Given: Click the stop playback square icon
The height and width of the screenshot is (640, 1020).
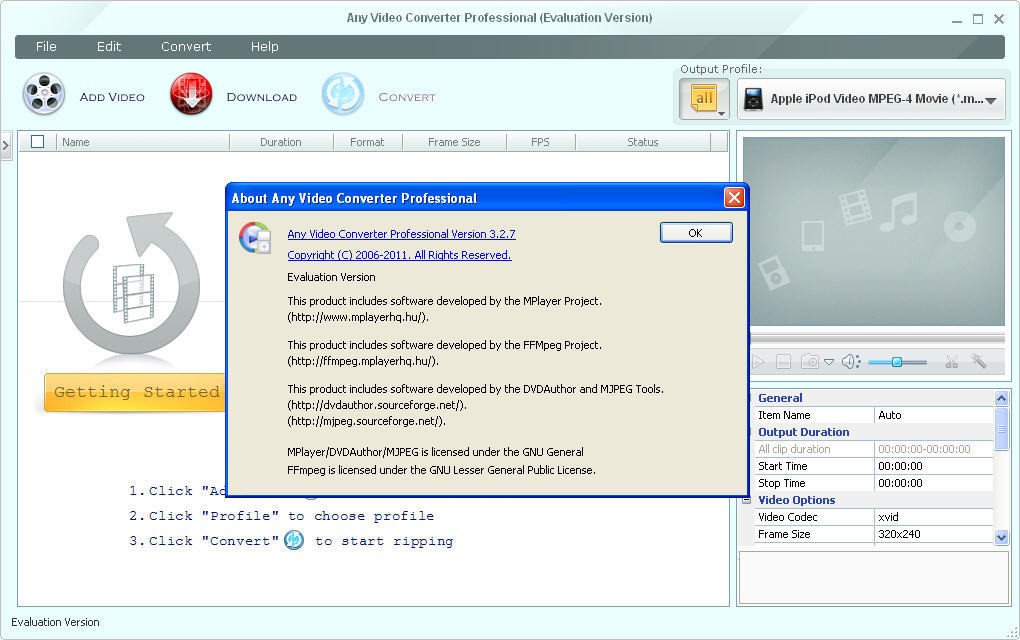Looking at the screenshot, I should click(784, 362).
